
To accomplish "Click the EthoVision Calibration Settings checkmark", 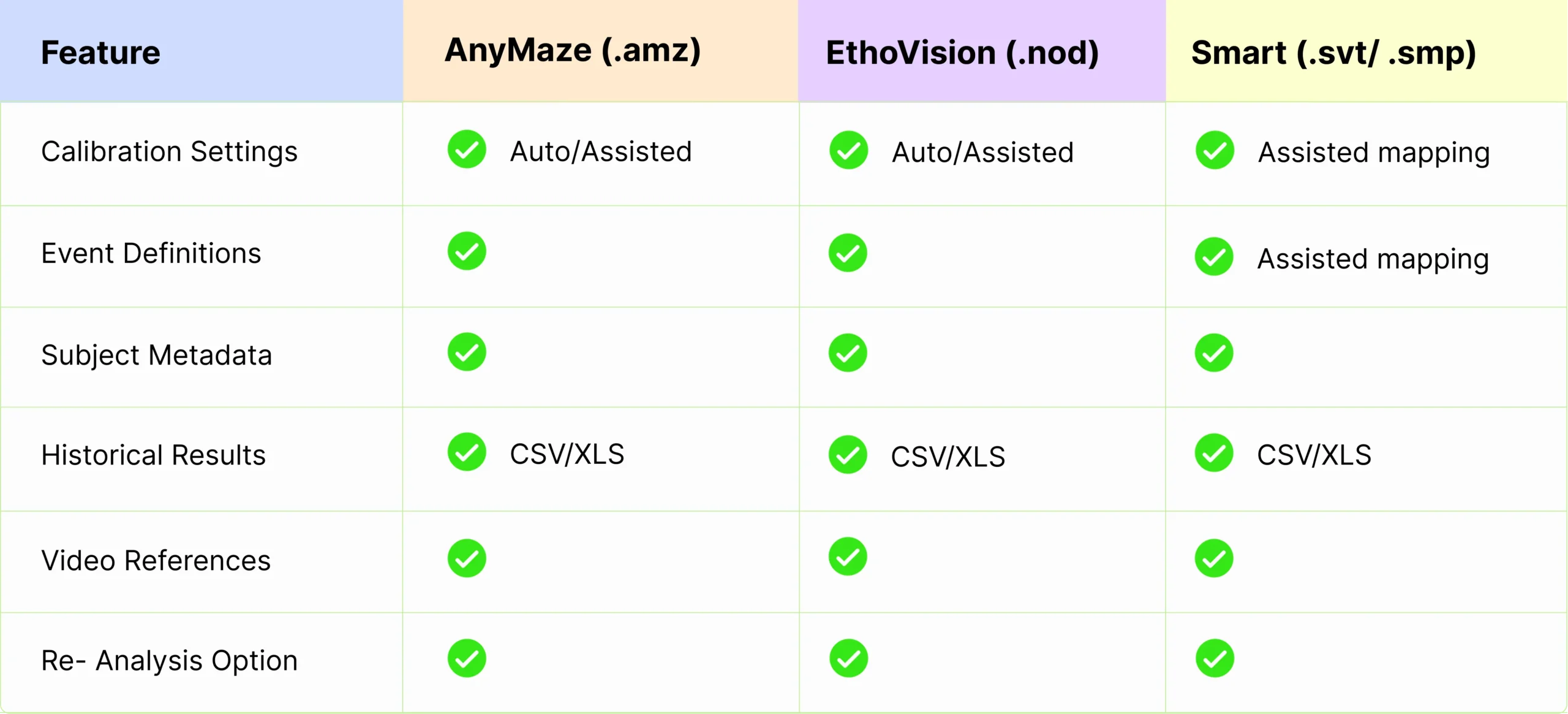I will [848, 150].
